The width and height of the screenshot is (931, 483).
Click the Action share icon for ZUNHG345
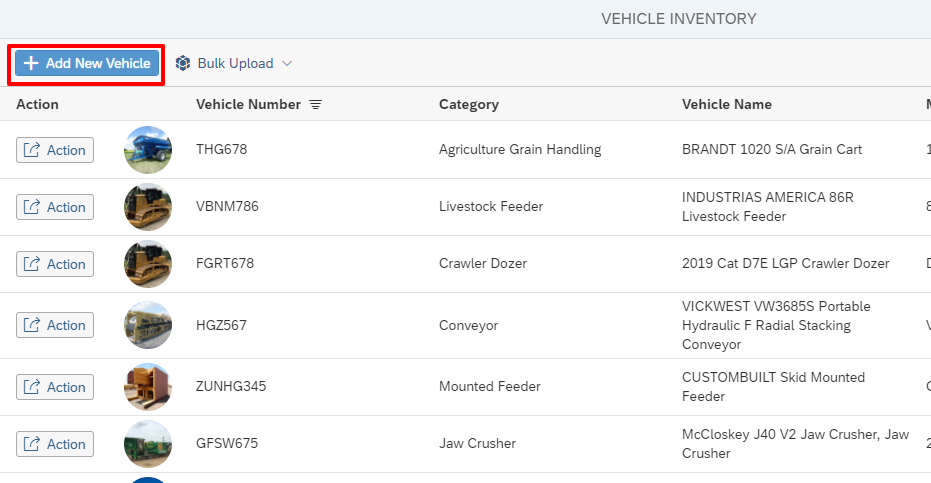(x=31, y=387)
